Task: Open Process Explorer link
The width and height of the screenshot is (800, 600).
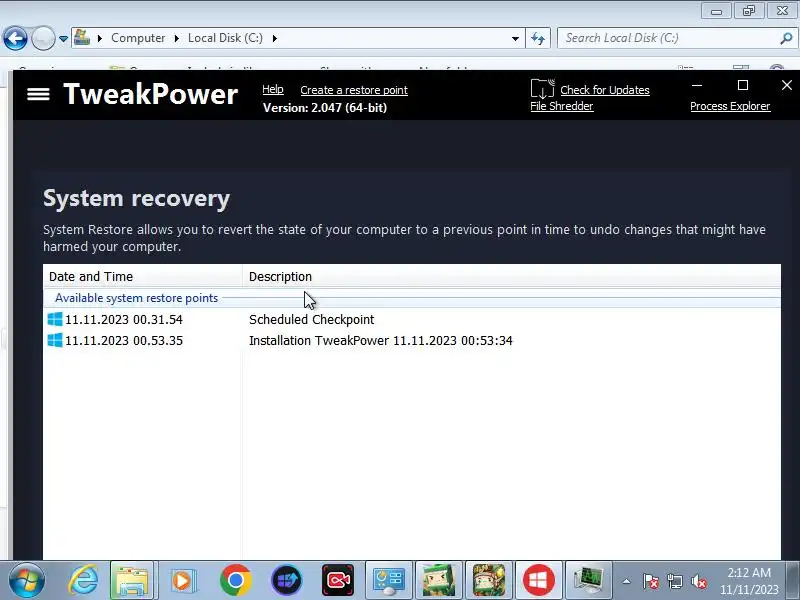Action: tap(730, 106)
